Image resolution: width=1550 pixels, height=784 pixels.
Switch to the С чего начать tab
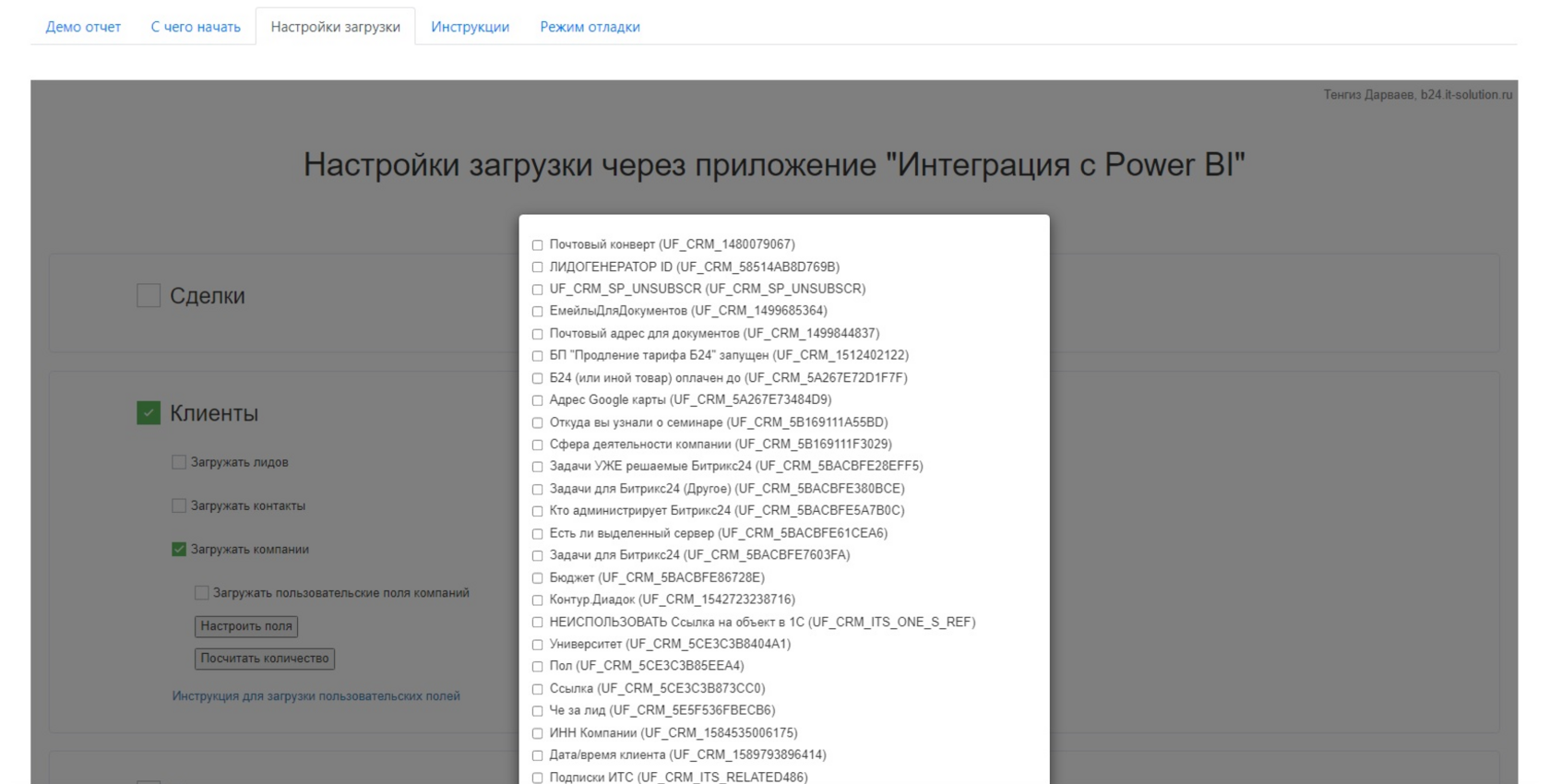click(196, 27)
